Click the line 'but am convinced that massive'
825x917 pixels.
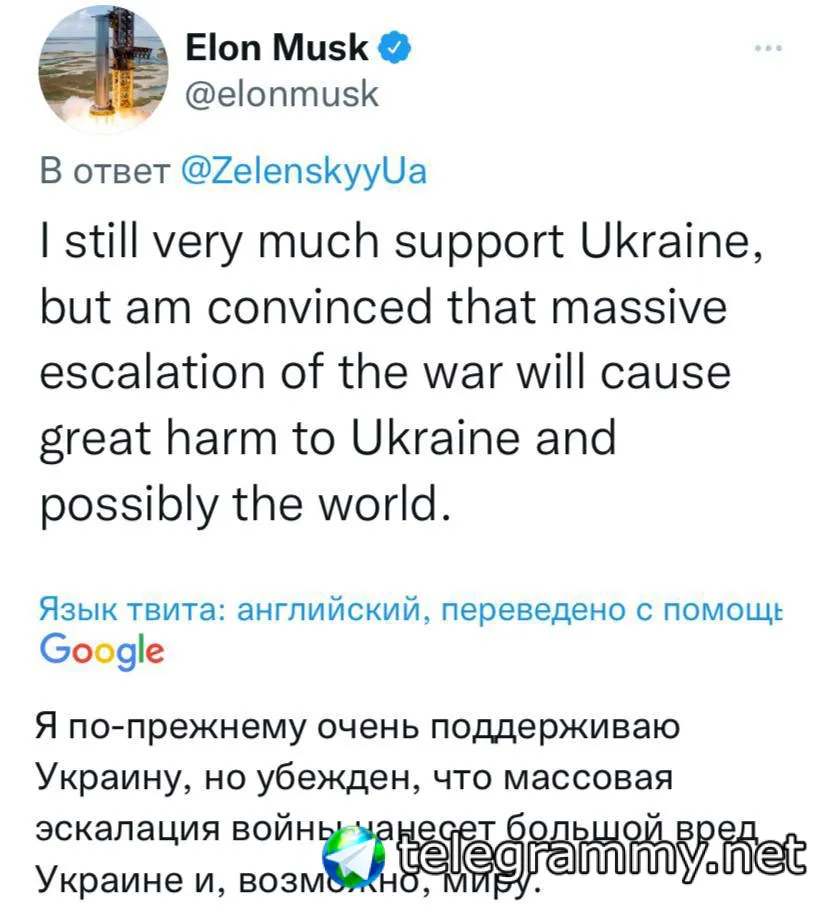(384, 307)
